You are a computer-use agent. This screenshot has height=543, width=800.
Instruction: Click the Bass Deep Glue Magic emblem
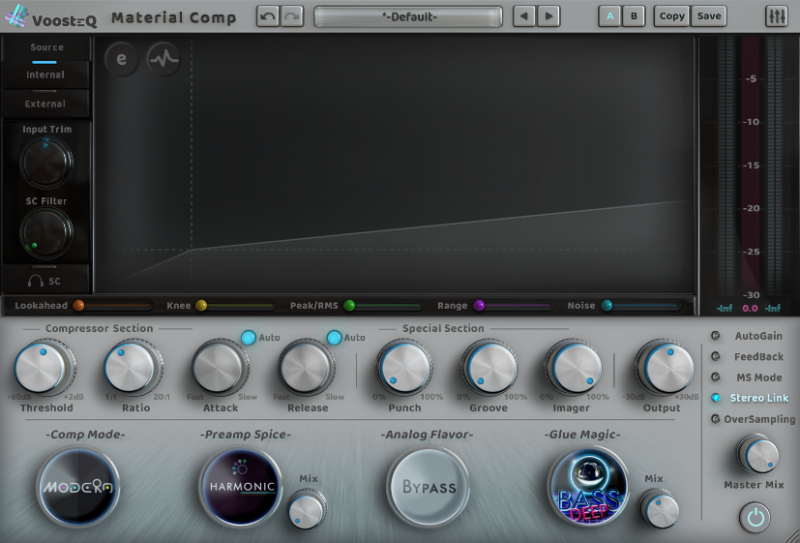[x=588, y=487]
